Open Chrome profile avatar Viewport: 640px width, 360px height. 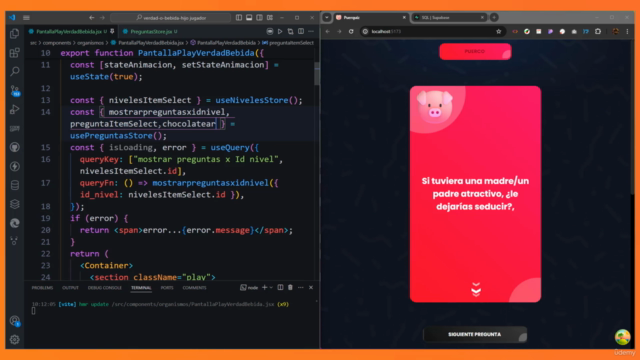[x=616, y=31]
